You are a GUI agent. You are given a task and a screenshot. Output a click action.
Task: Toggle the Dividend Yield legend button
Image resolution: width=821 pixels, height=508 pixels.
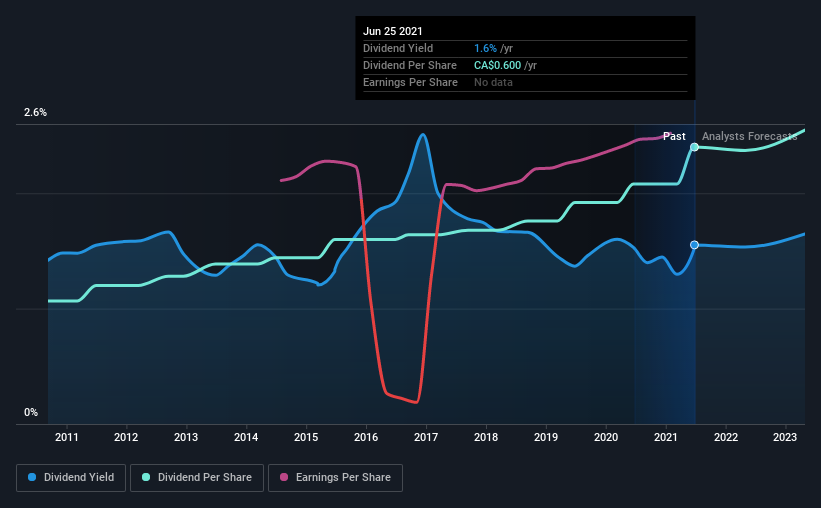click(71, 478)
